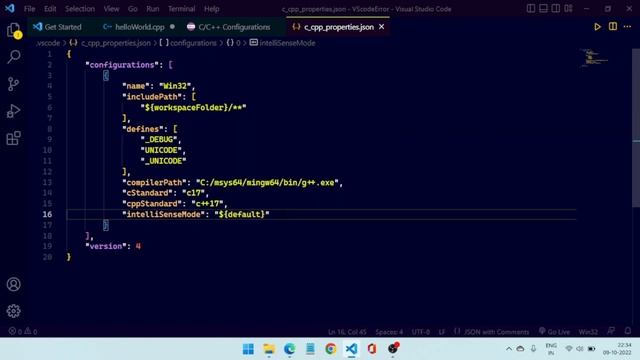Click the "compilerPath" key text
The width and height of the screenshot is (640, 360).
(154, 182)
